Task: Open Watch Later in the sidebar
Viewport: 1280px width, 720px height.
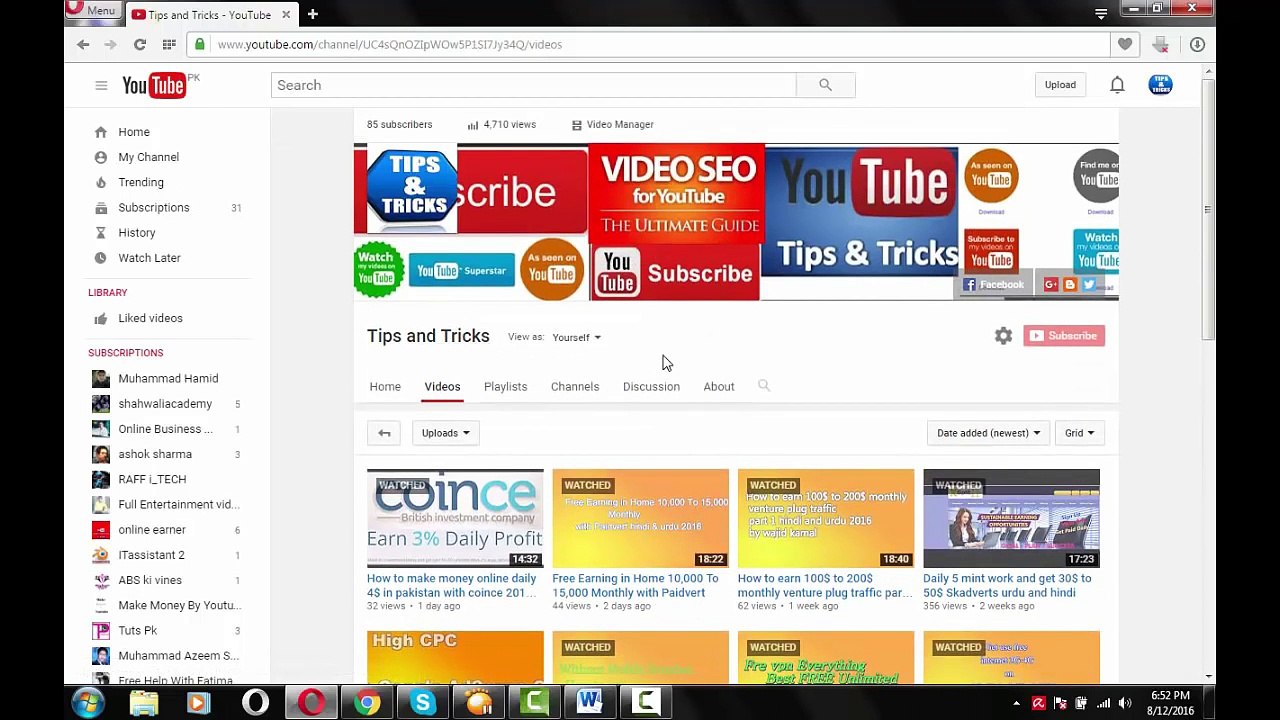Action: tap(149, 258)
